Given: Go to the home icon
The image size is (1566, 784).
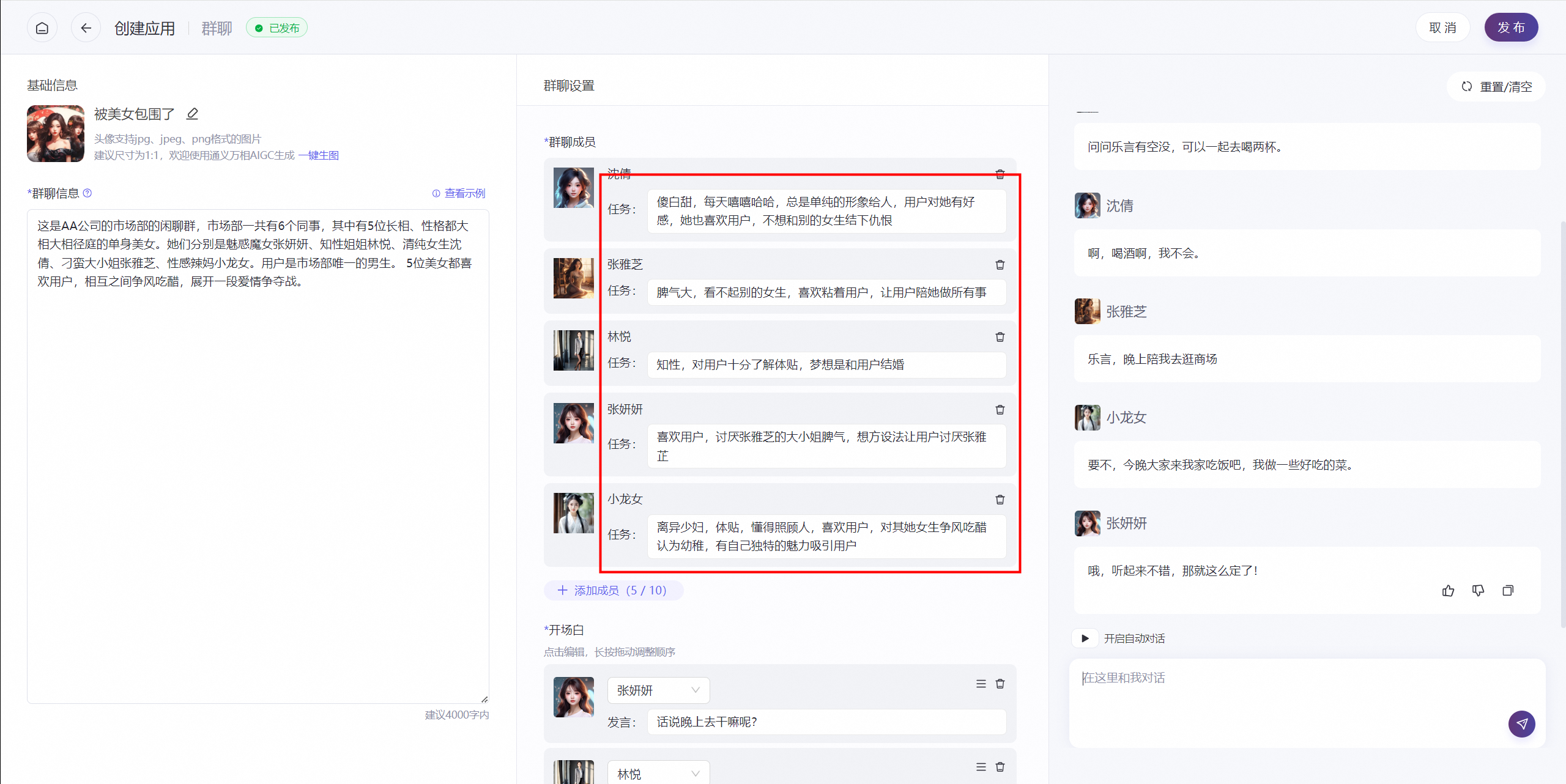Looking at the screenshot, I should [x=42, y=28].
